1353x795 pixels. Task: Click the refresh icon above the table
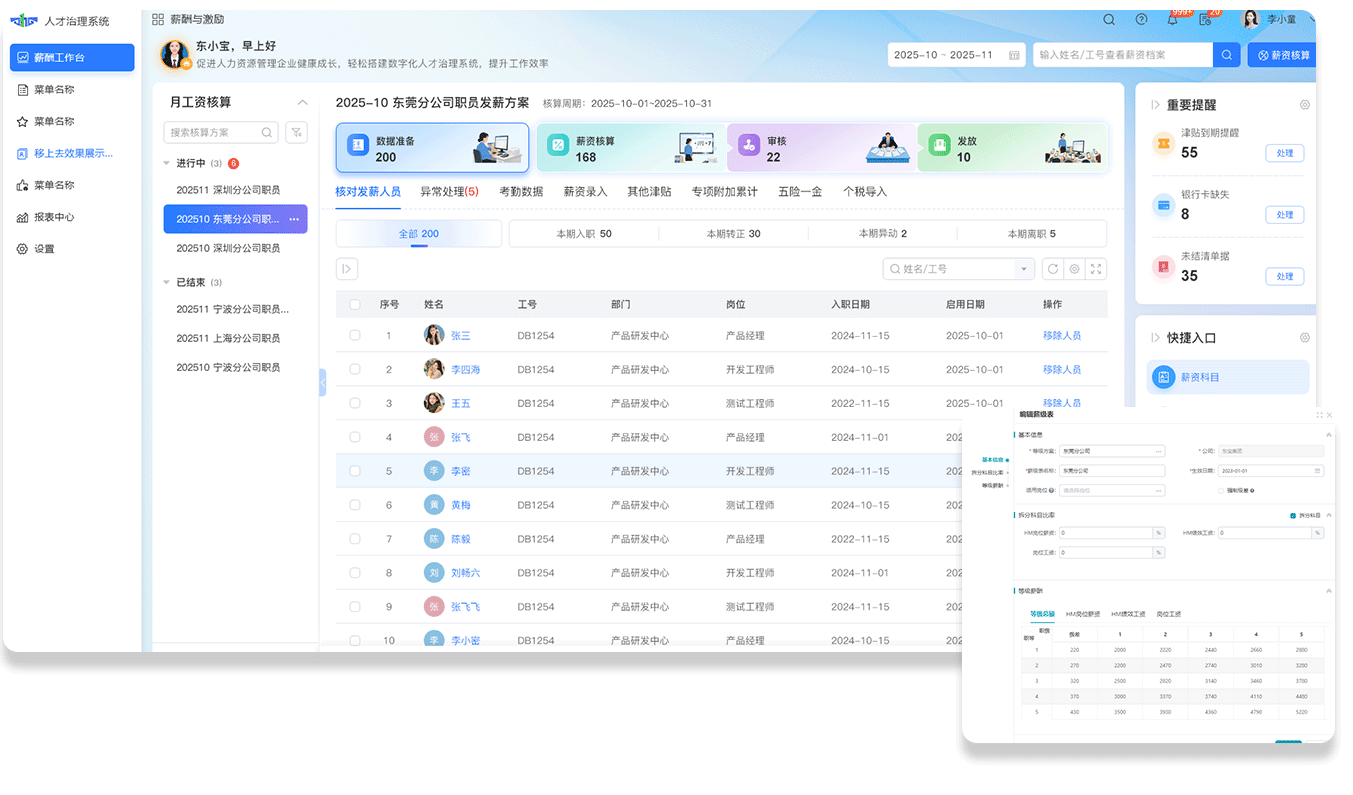1052,269
